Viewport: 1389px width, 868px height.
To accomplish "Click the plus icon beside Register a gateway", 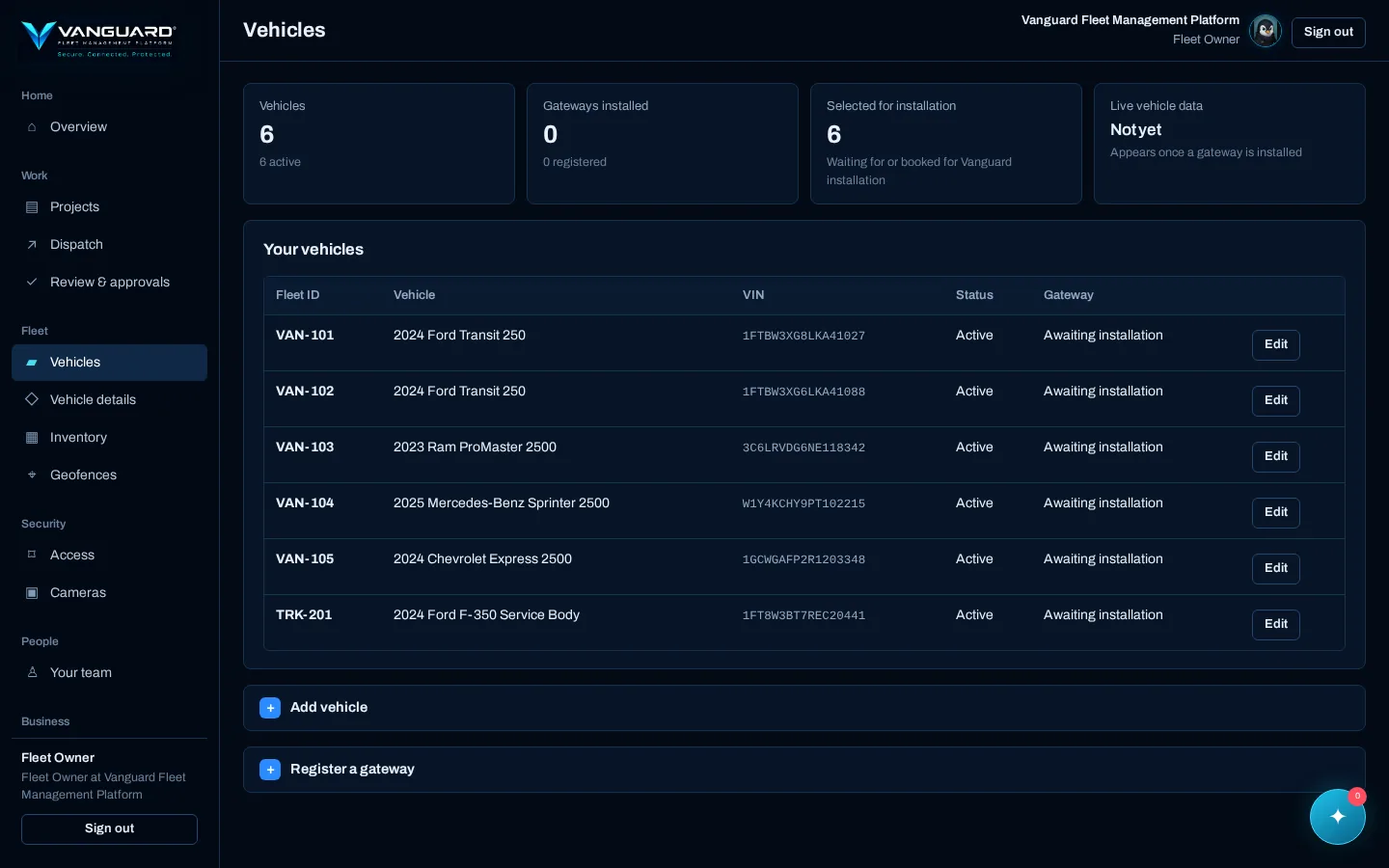I will click(x=270, y=770).
